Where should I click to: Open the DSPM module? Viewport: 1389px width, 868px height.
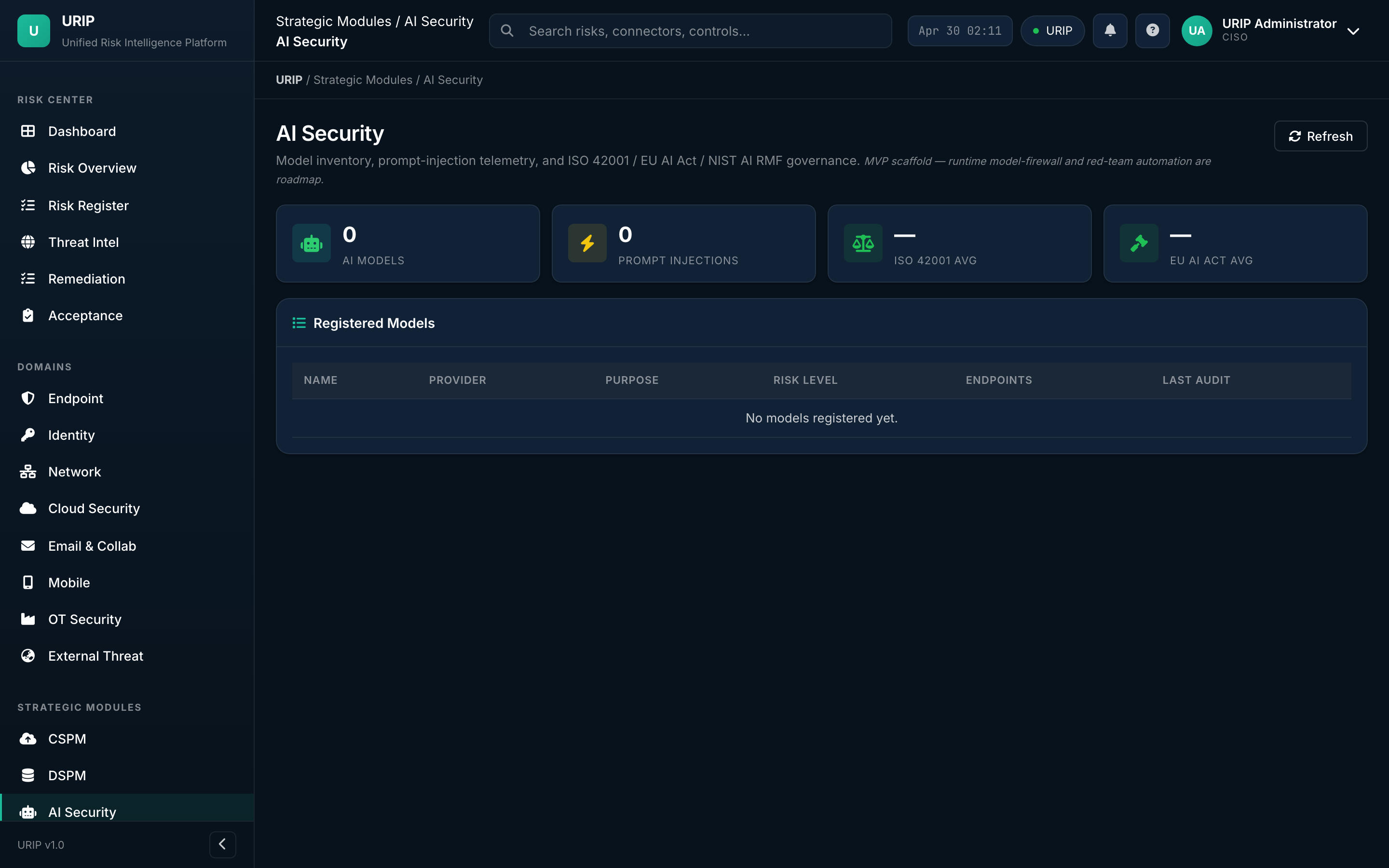click(127, 775)
